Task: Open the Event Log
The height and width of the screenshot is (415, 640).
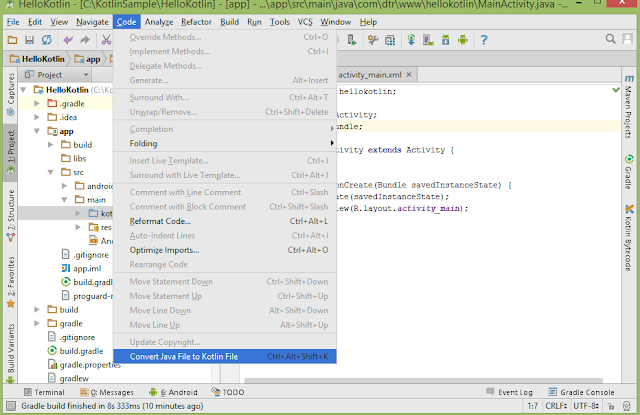Action: pos(509,392)
